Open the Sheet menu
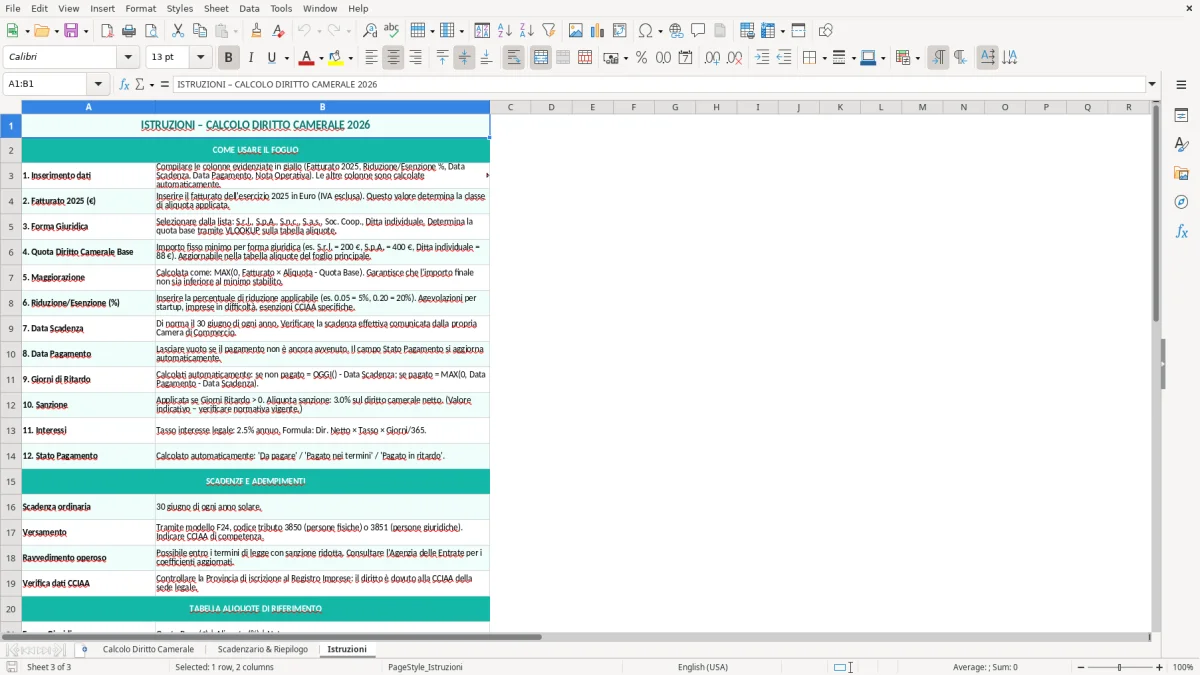This screenshot has width=1200, height=675. 216,8
